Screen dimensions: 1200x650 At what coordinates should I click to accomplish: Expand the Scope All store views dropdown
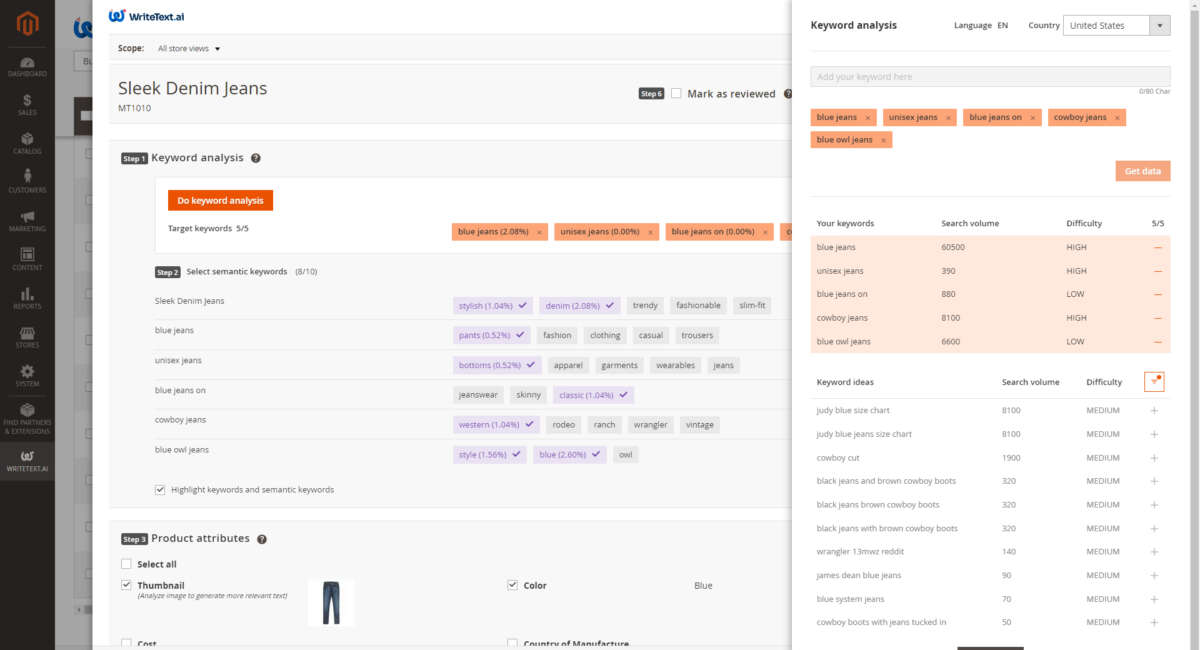(189, 48)
